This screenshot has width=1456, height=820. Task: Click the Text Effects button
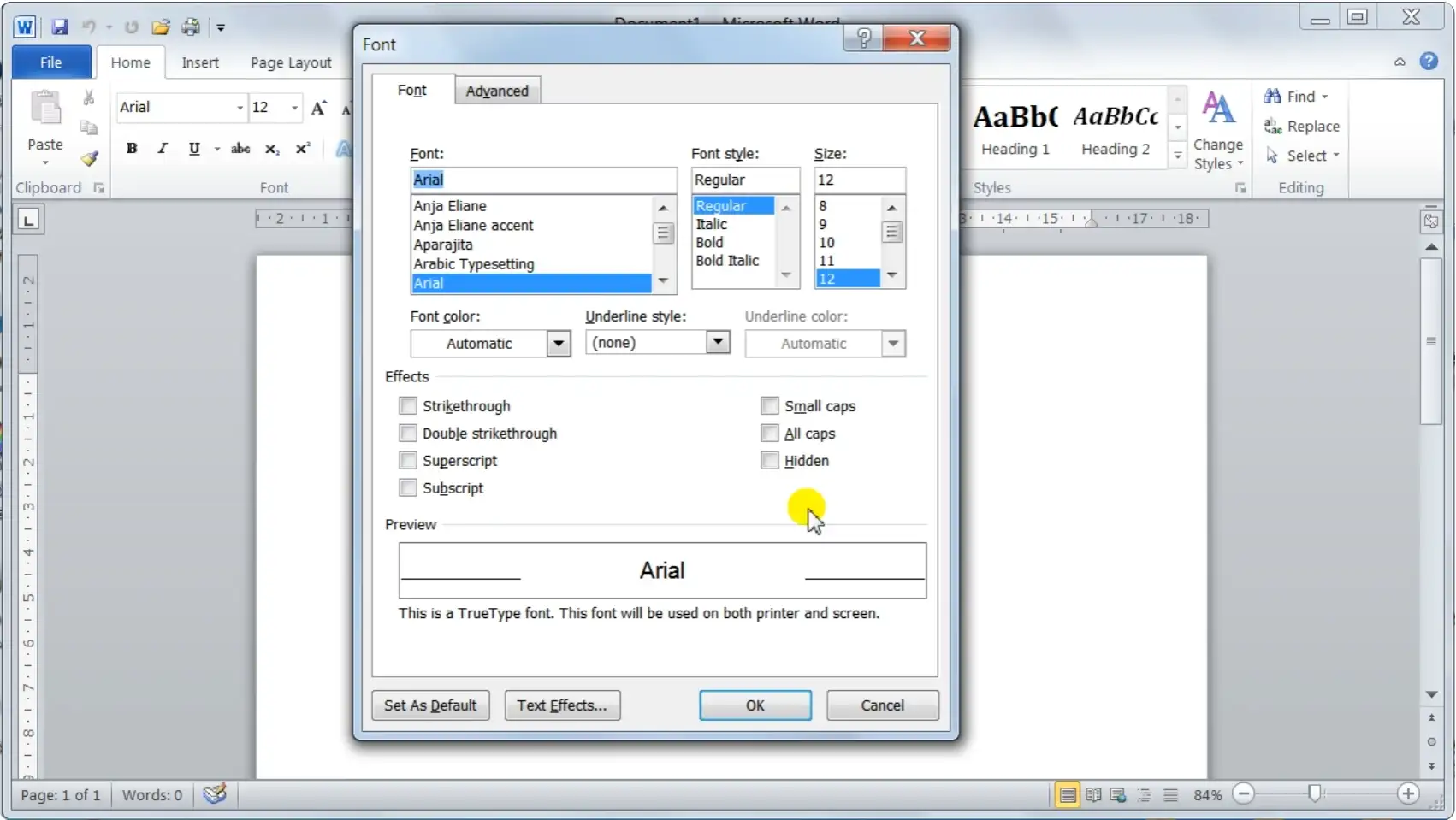point(561,705)
